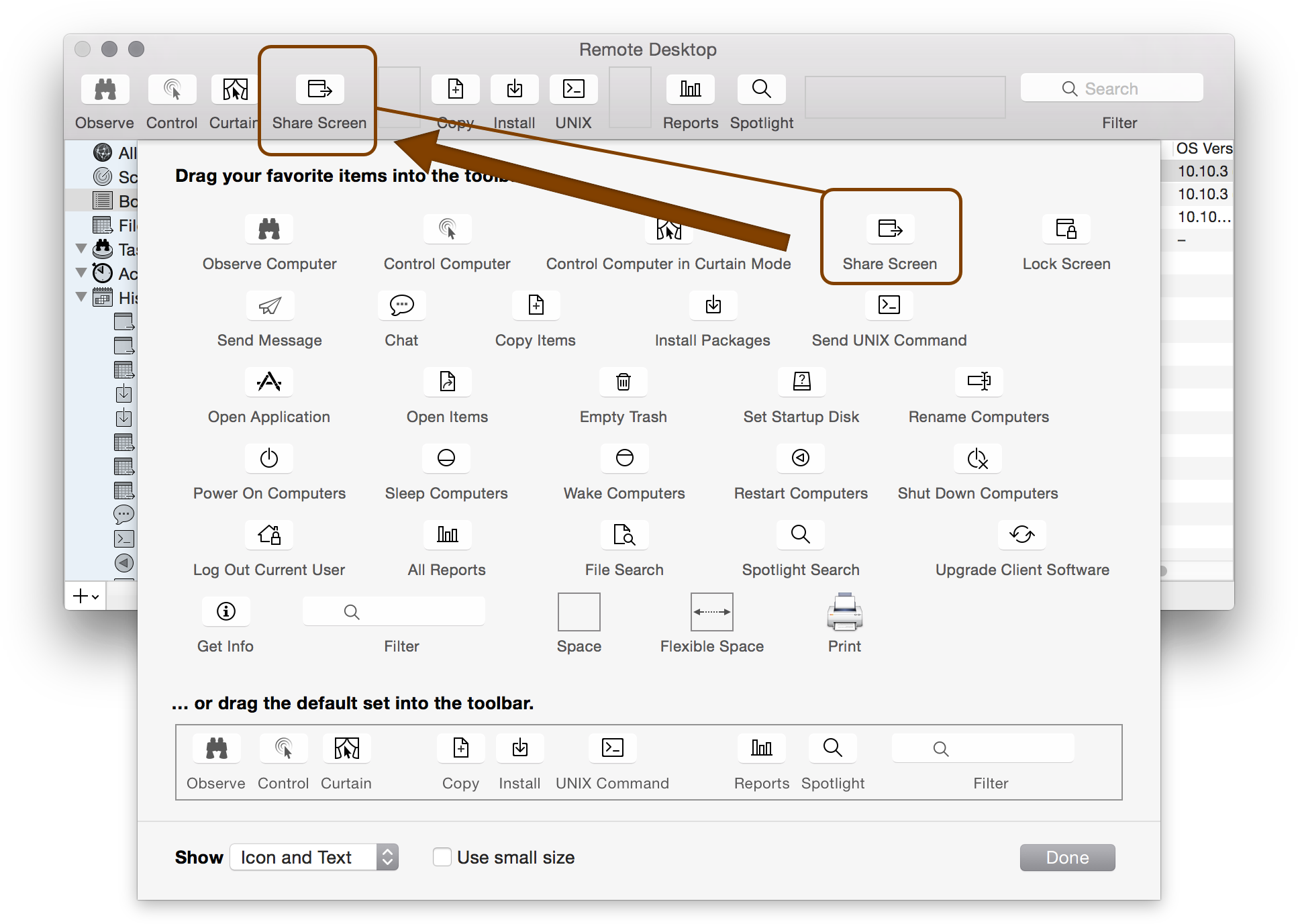The height and width of the screenshot is (924, 1298).
Task: Select the Empty Trash item
Action: [x=623, y=382]
